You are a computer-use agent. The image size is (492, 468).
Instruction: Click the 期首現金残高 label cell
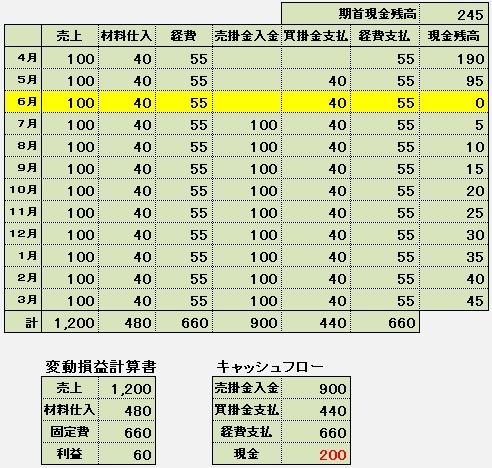coord(350,14)
